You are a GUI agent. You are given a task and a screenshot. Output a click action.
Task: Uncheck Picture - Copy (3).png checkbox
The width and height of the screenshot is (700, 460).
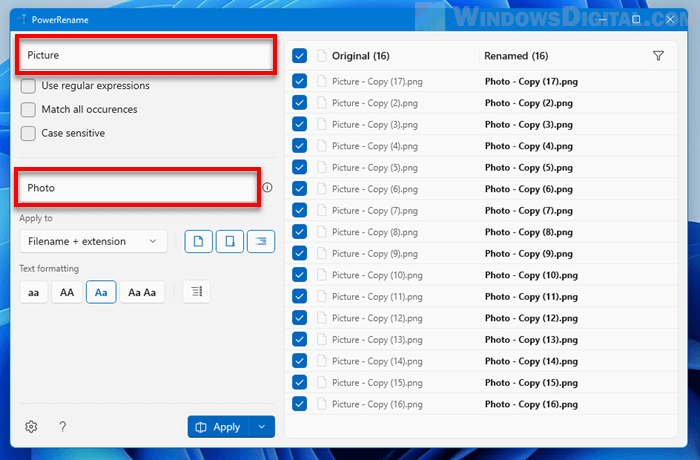click(x=300, y=124)
